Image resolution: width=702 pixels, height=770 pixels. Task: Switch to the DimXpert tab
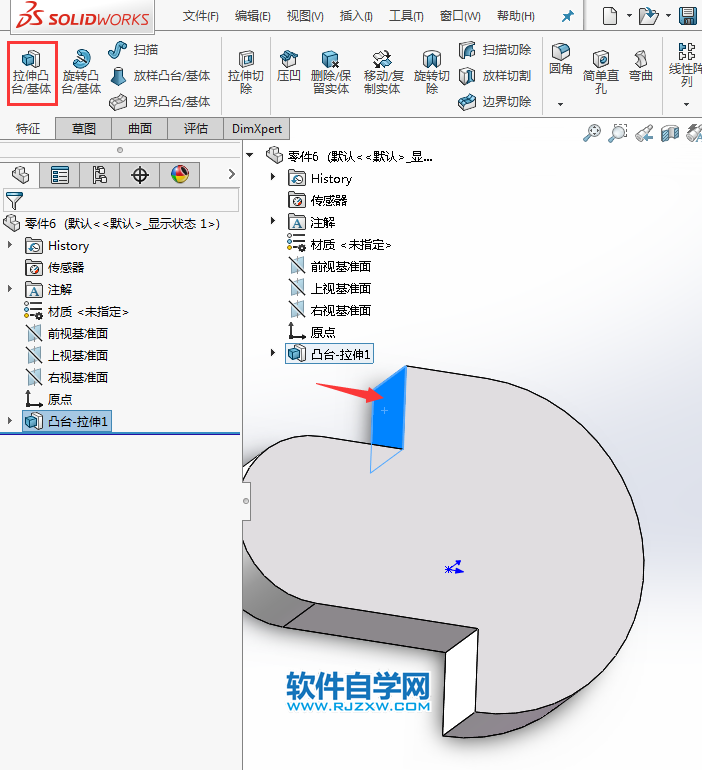[257, 129]
